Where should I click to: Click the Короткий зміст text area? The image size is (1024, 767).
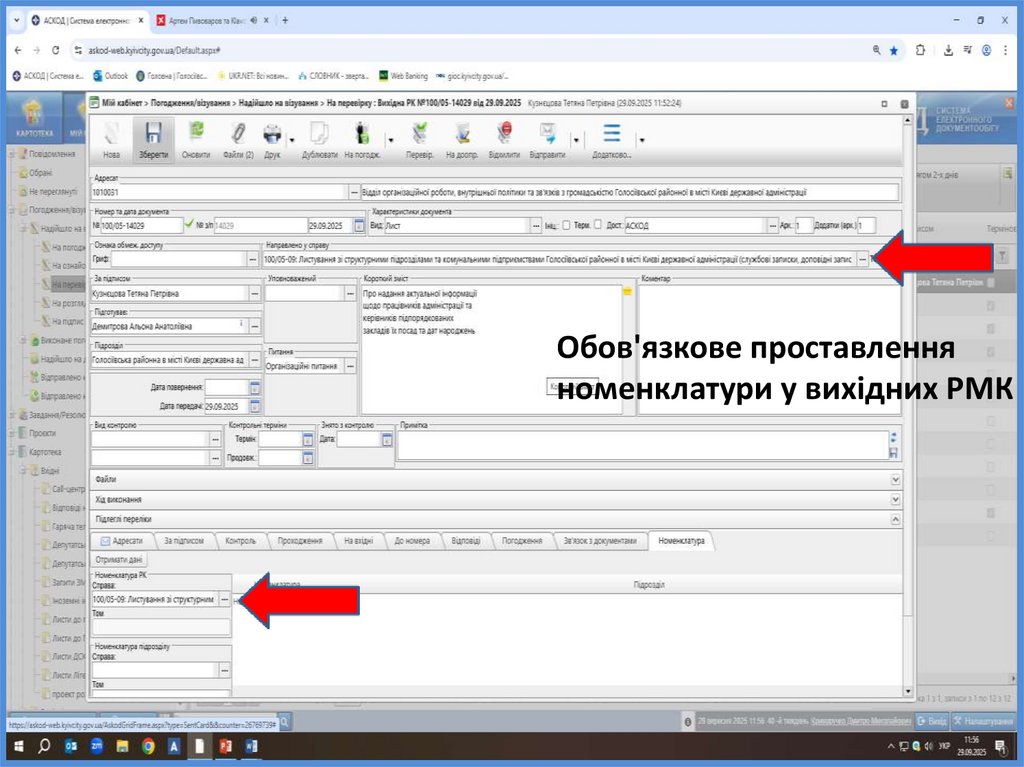(491, 349)
